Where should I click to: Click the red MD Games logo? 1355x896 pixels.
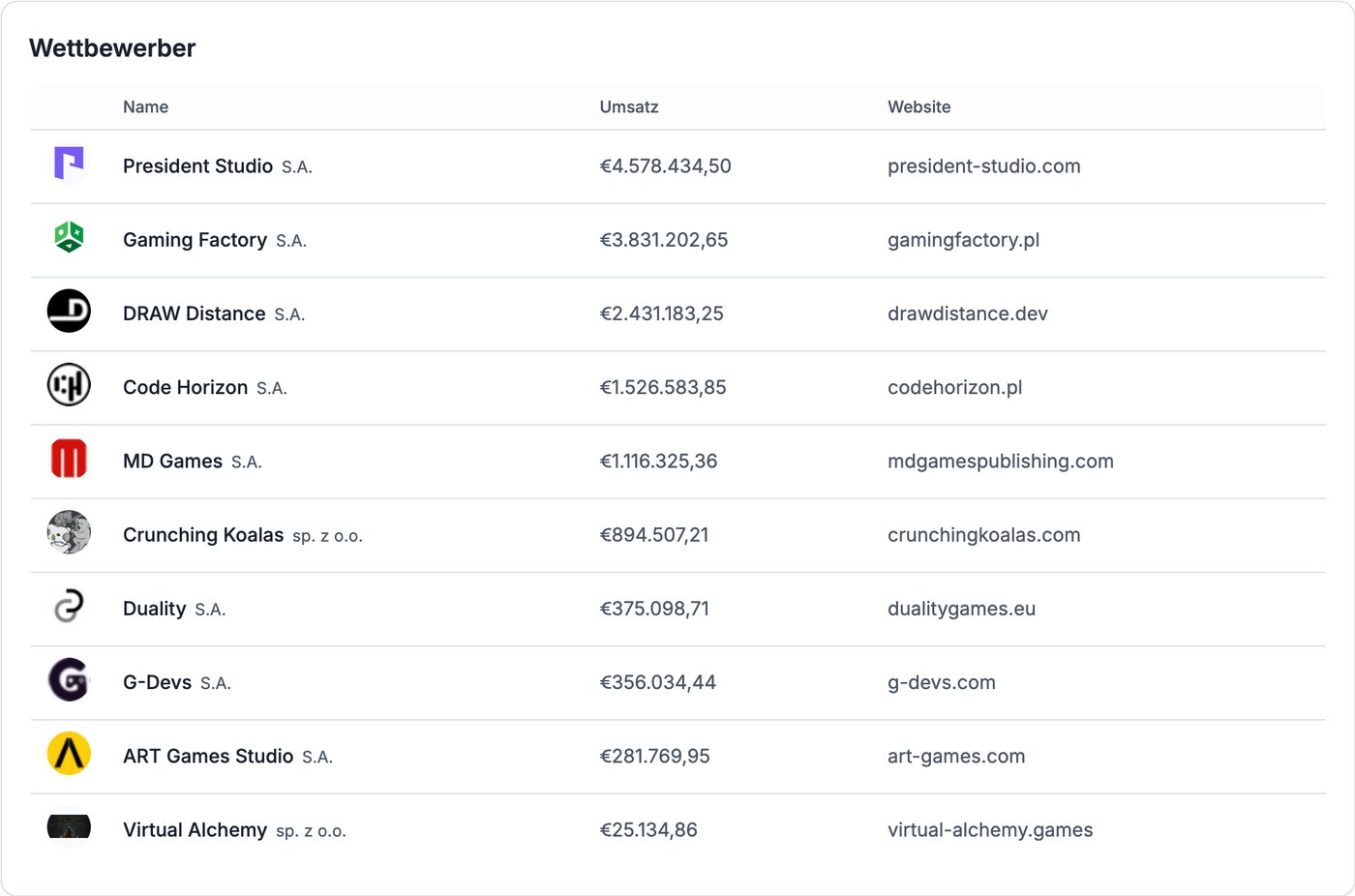coord(69,459)
